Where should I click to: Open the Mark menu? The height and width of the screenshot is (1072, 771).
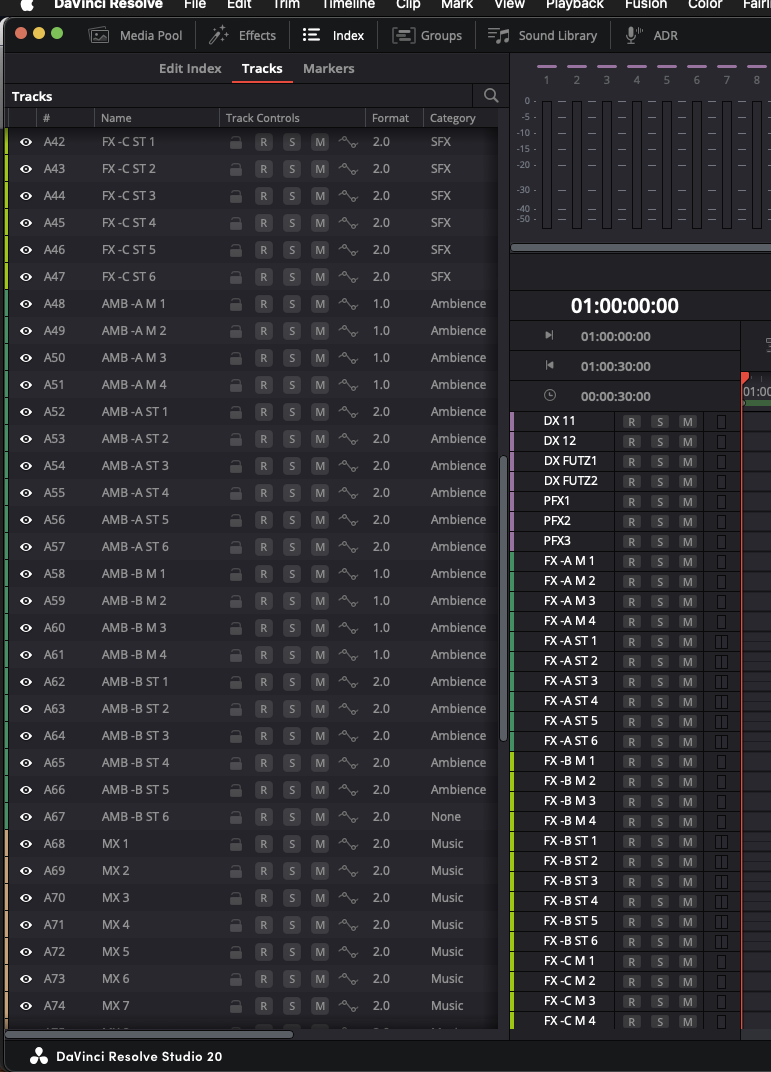tap(457, 4)
